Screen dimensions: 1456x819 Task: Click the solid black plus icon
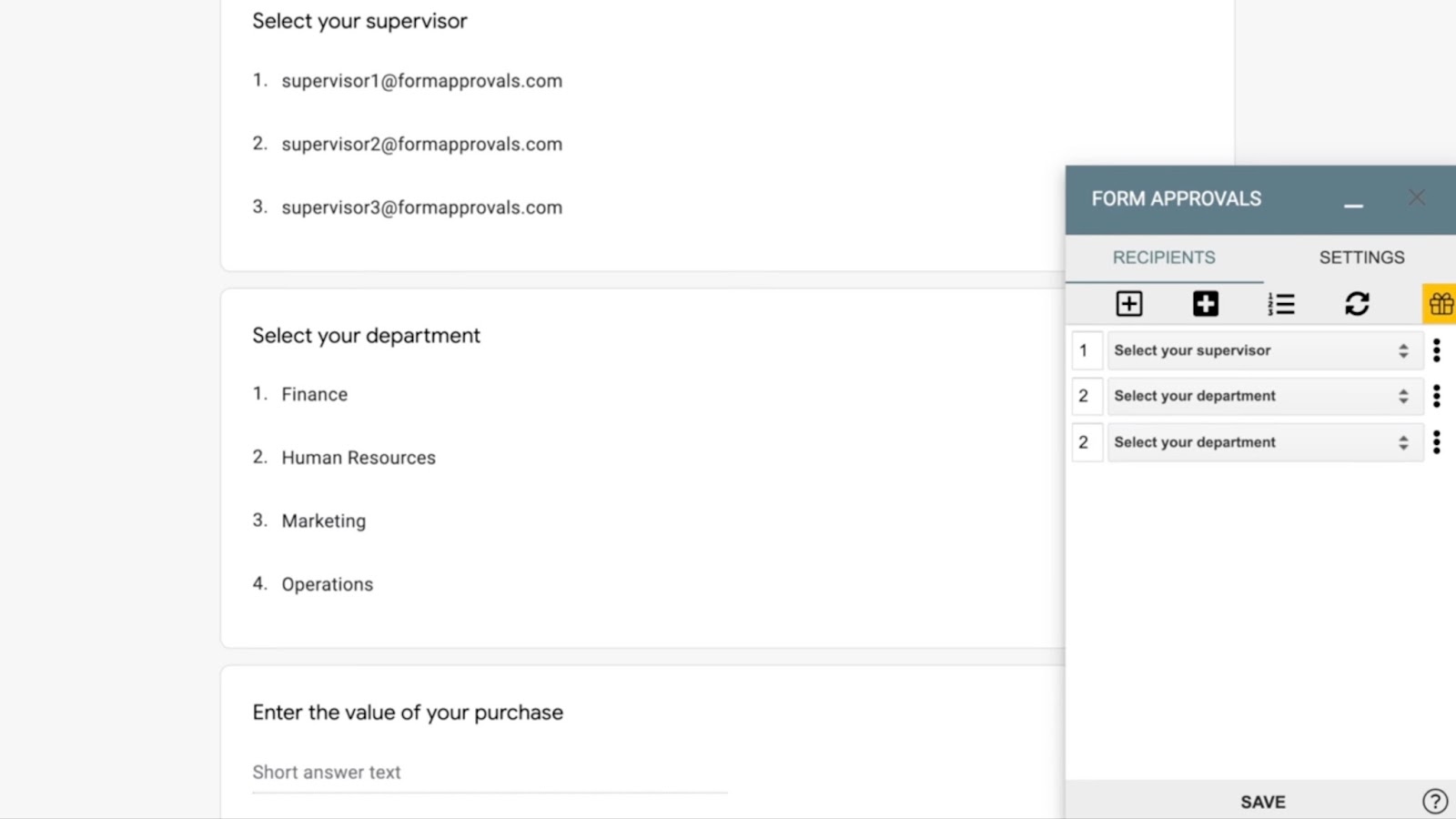[1205, 304]
